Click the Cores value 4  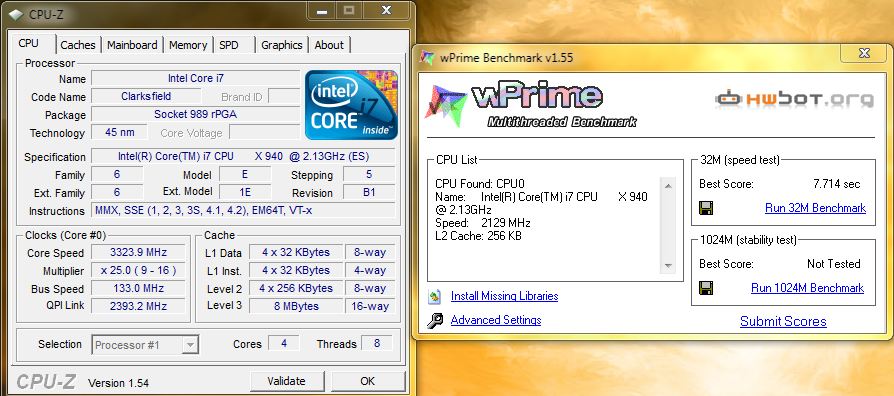tap(284, 344)
